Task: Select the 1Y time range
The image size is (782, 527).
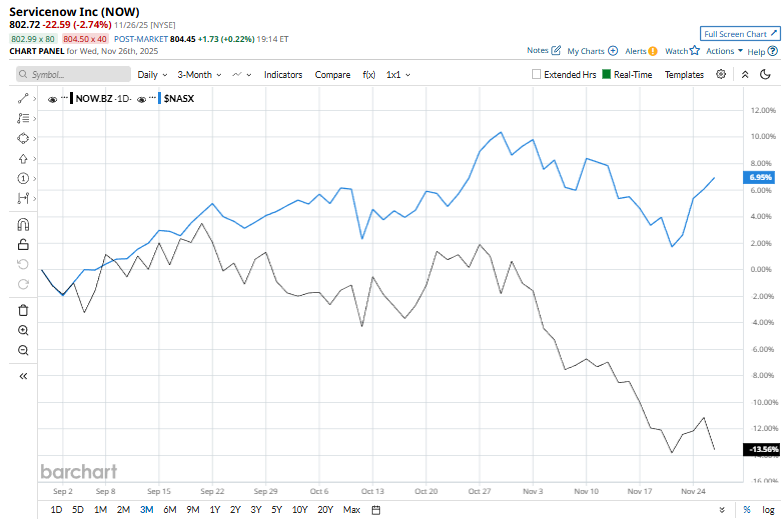Action: click(x=214, y=510)
